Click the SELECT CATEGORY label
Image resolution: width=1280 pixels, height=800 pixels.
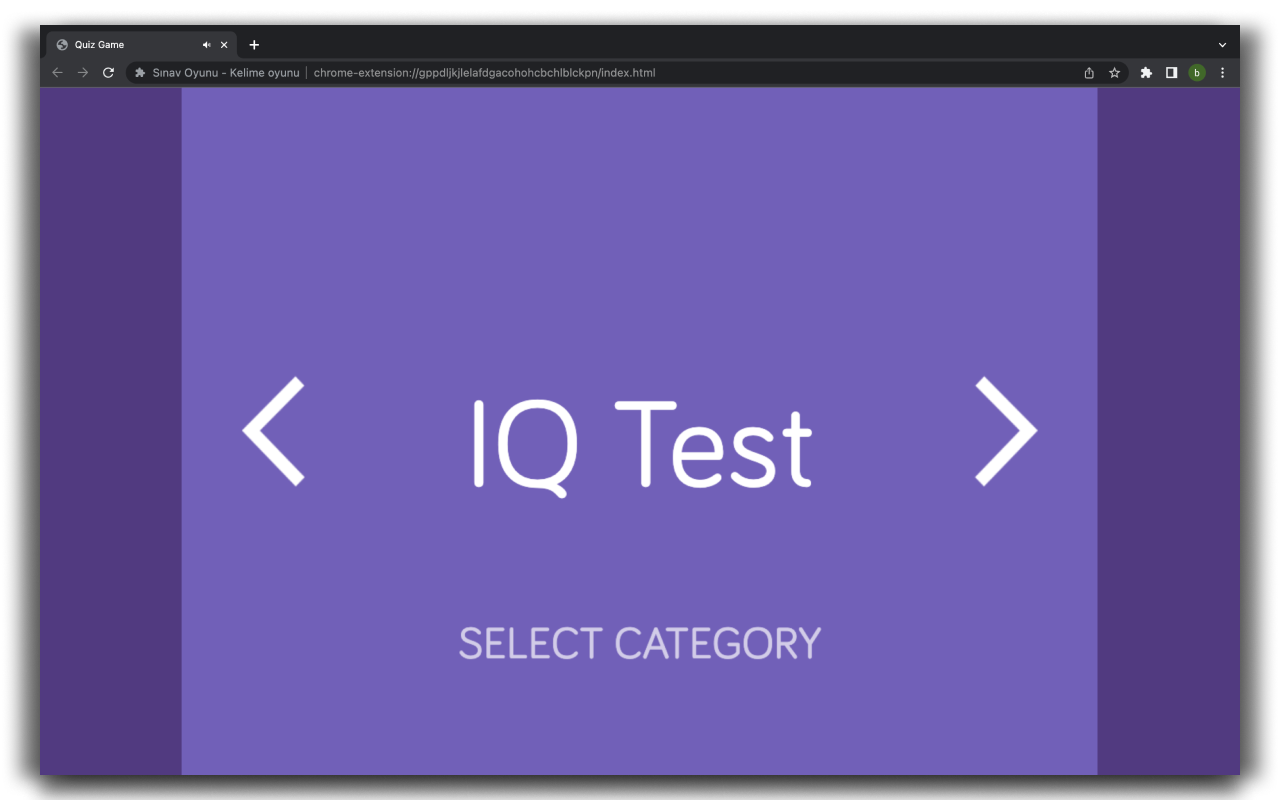[640, 643]
